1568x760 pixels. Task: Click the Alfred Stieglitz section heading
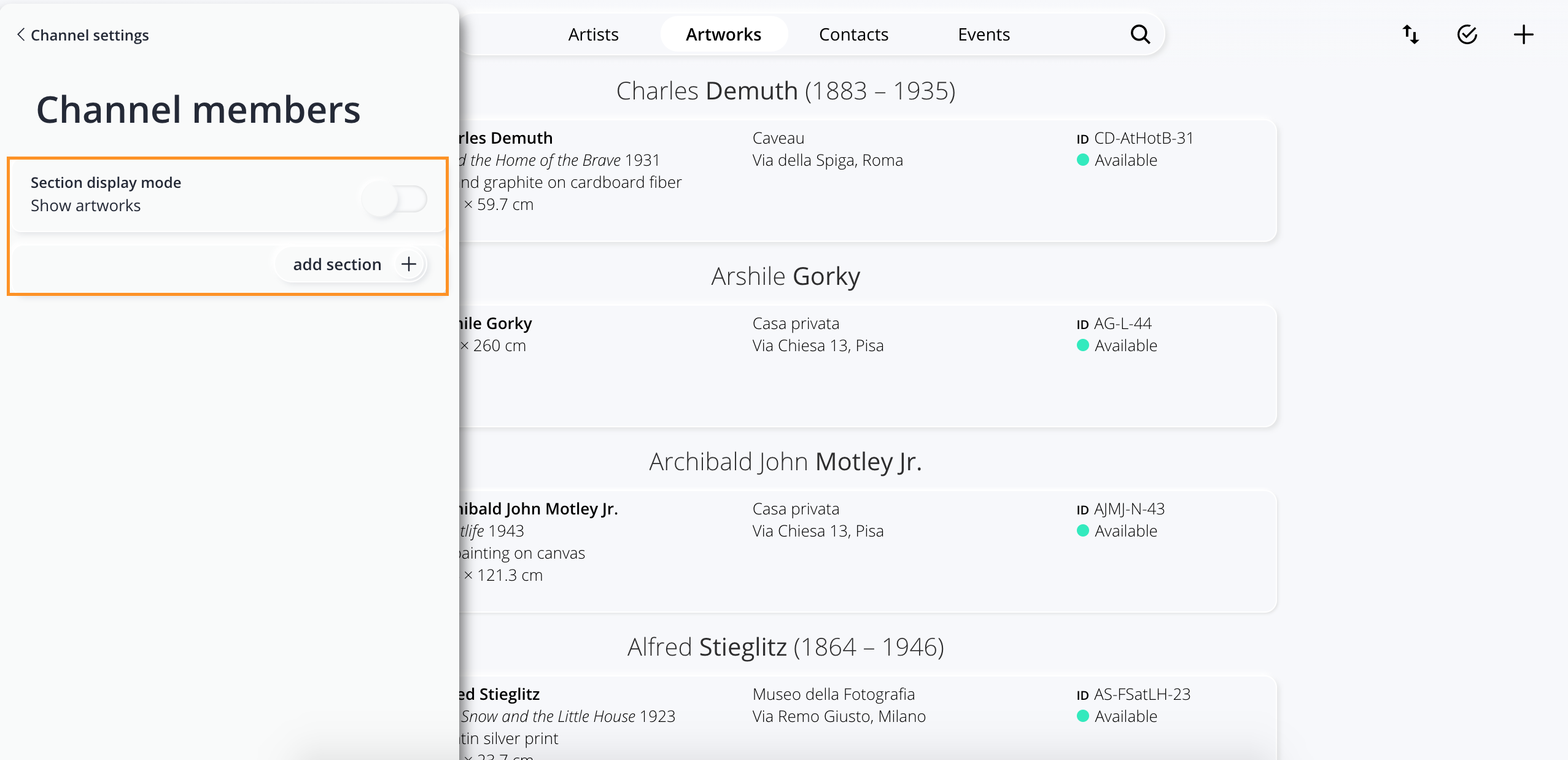pyautogui.click(x=786, y=647)
